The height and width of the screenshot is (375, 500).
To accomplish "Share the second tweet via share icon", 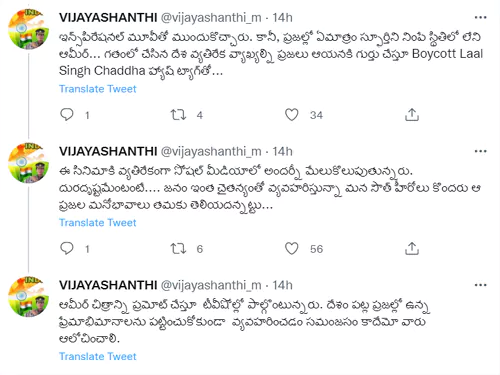I will 412,249.
